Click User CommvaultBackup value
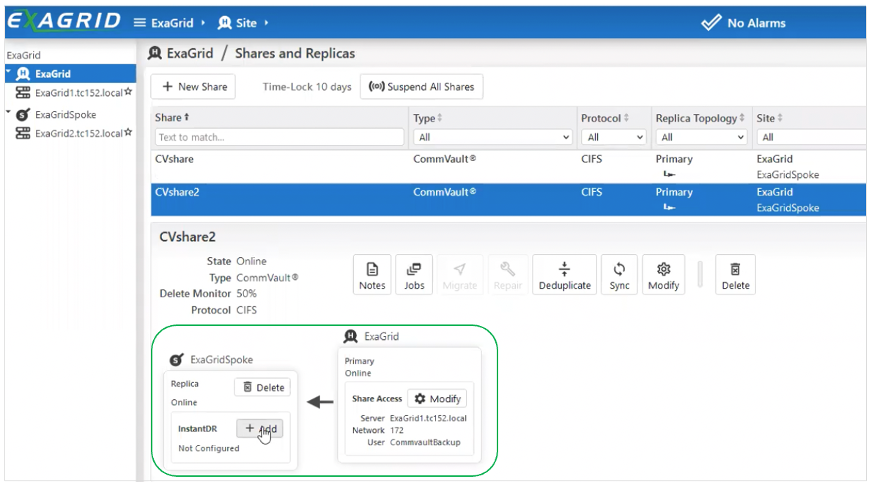The height and width of the screenshot is (490, 878). click(425, 442)
